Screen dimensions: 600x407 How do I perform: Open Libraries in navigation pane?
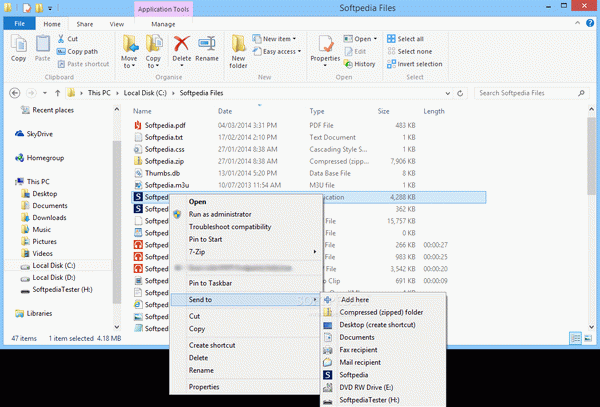(33, 313)
